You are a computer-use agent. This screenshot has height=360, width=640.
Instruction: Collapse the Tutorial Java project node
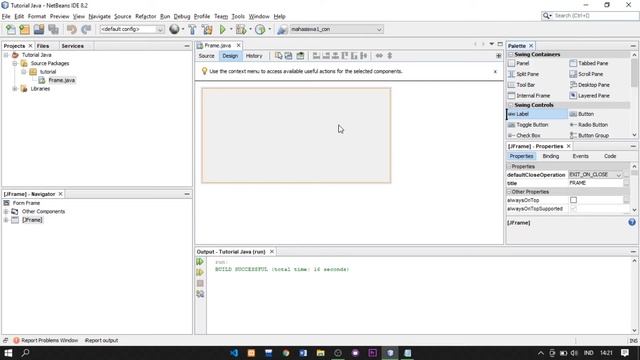click(6, 55)
